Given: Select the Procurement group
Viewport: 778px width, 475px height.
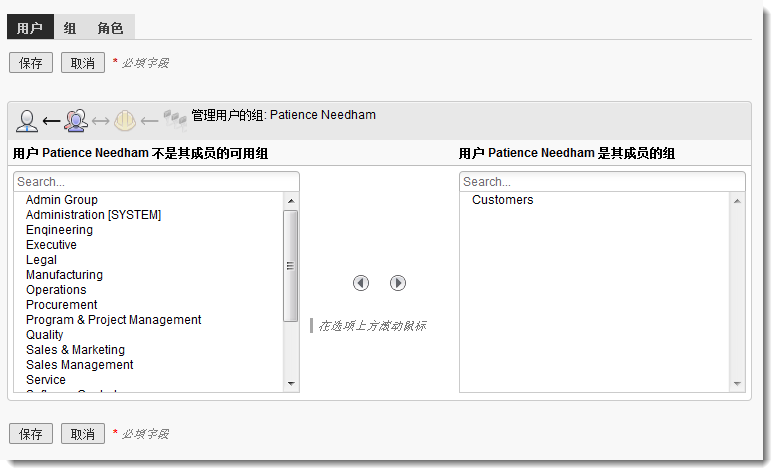Looking at the screenshot, I should point(62,304).
